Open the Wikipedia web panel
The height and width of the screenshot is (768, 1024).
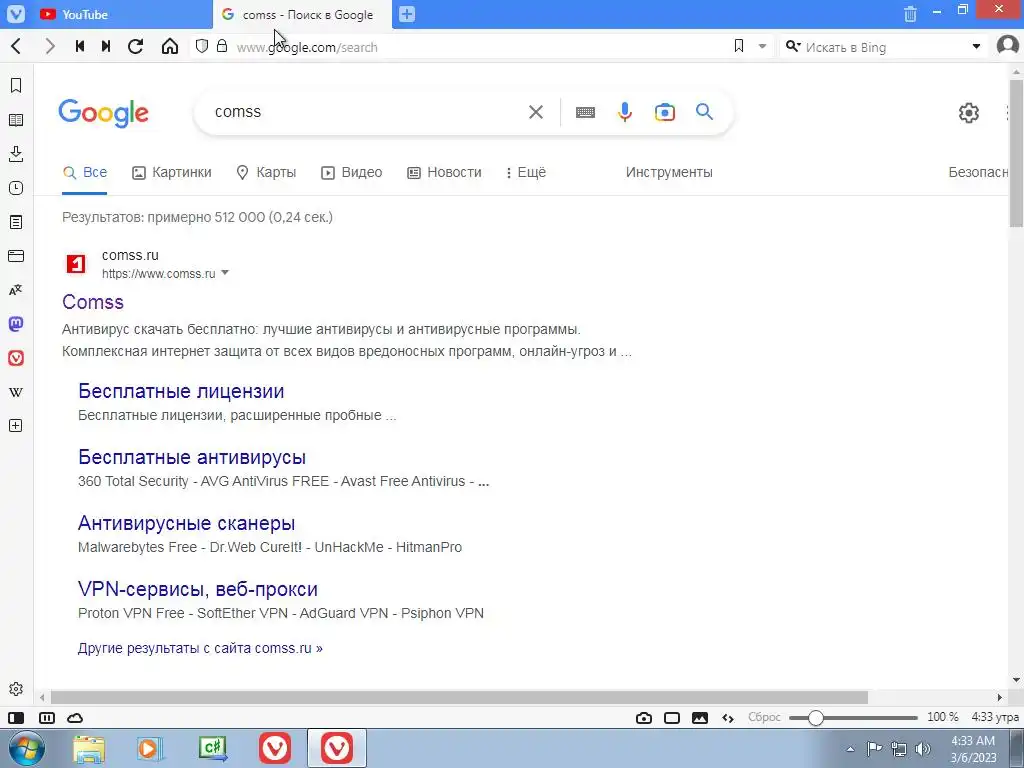coord(16,392)
